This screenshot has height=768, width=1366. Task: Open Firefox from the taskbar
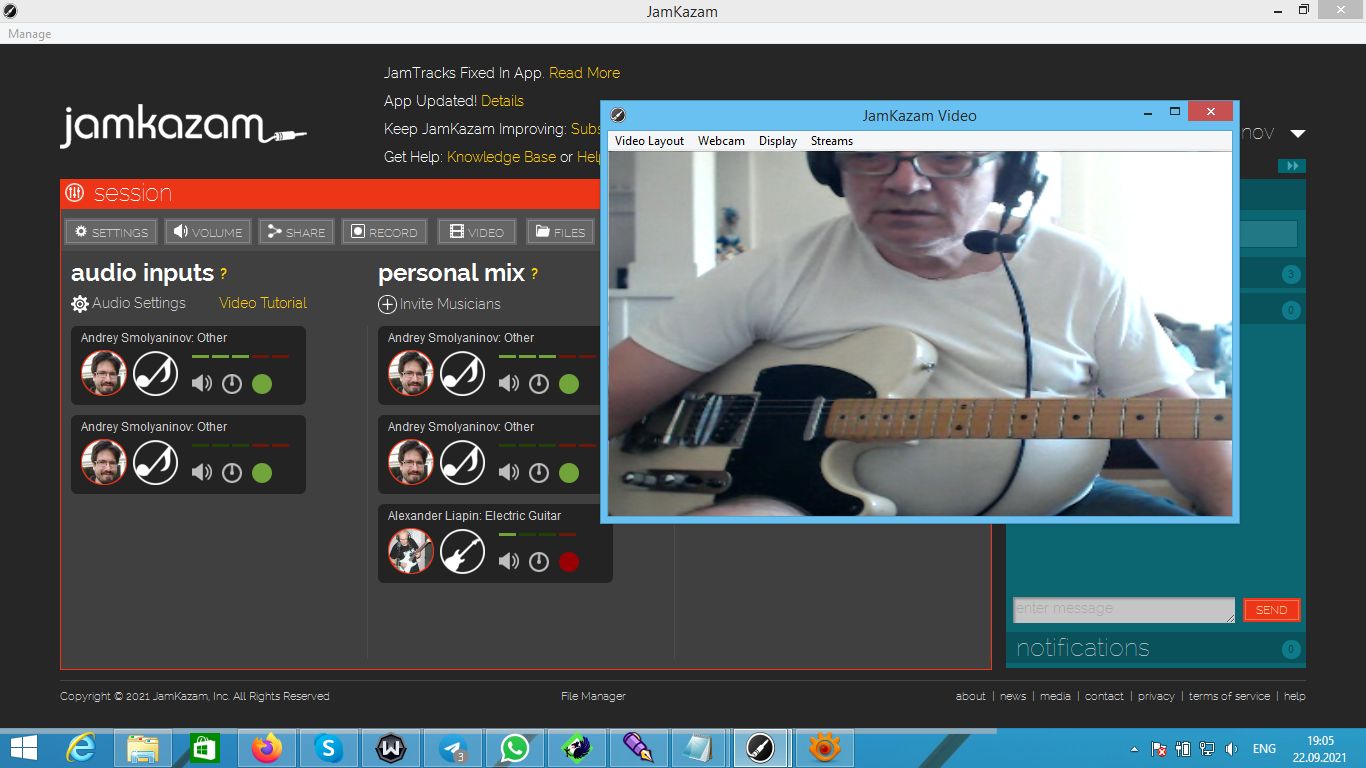(267, 748)
